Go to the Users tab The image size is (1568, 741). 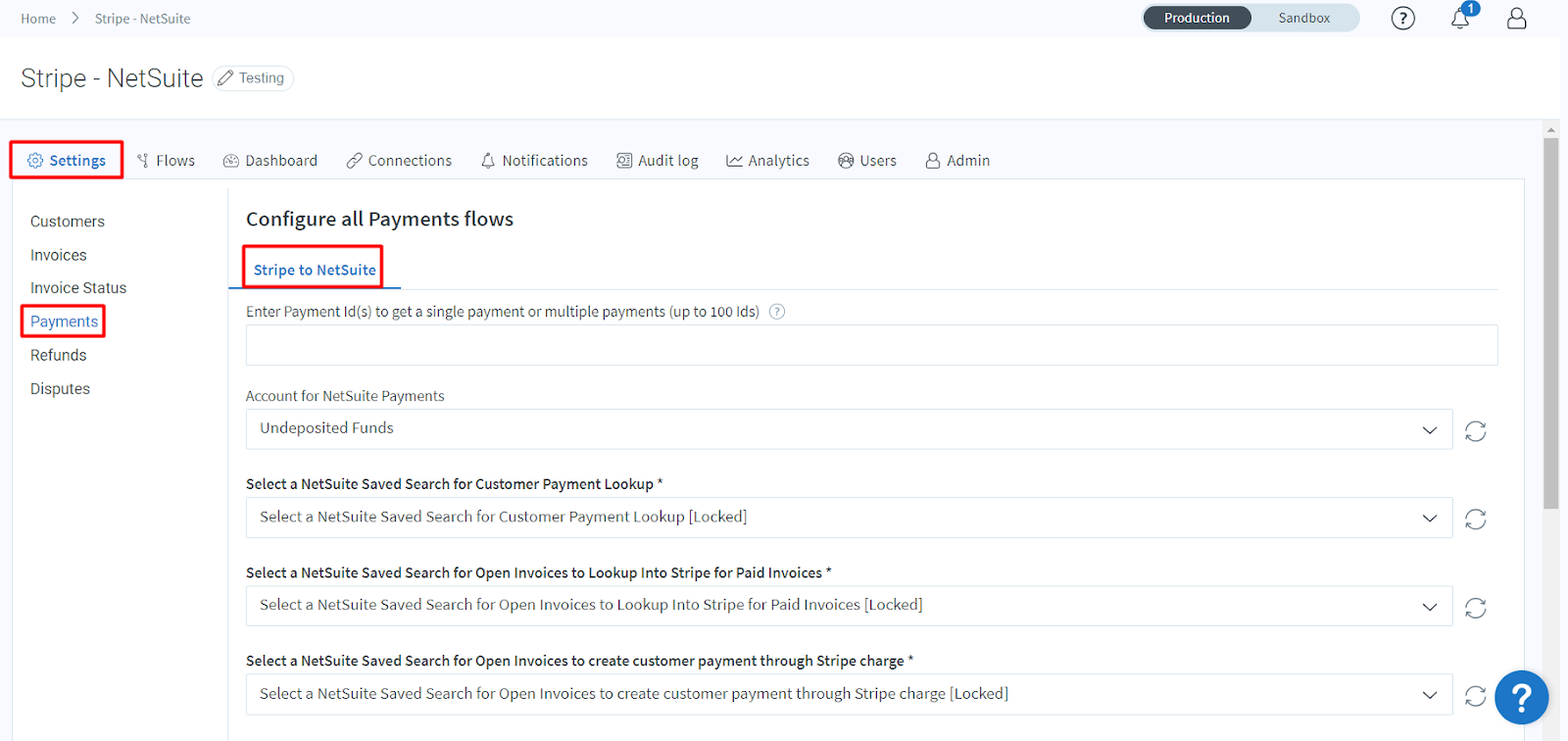(x=867, y=161)
